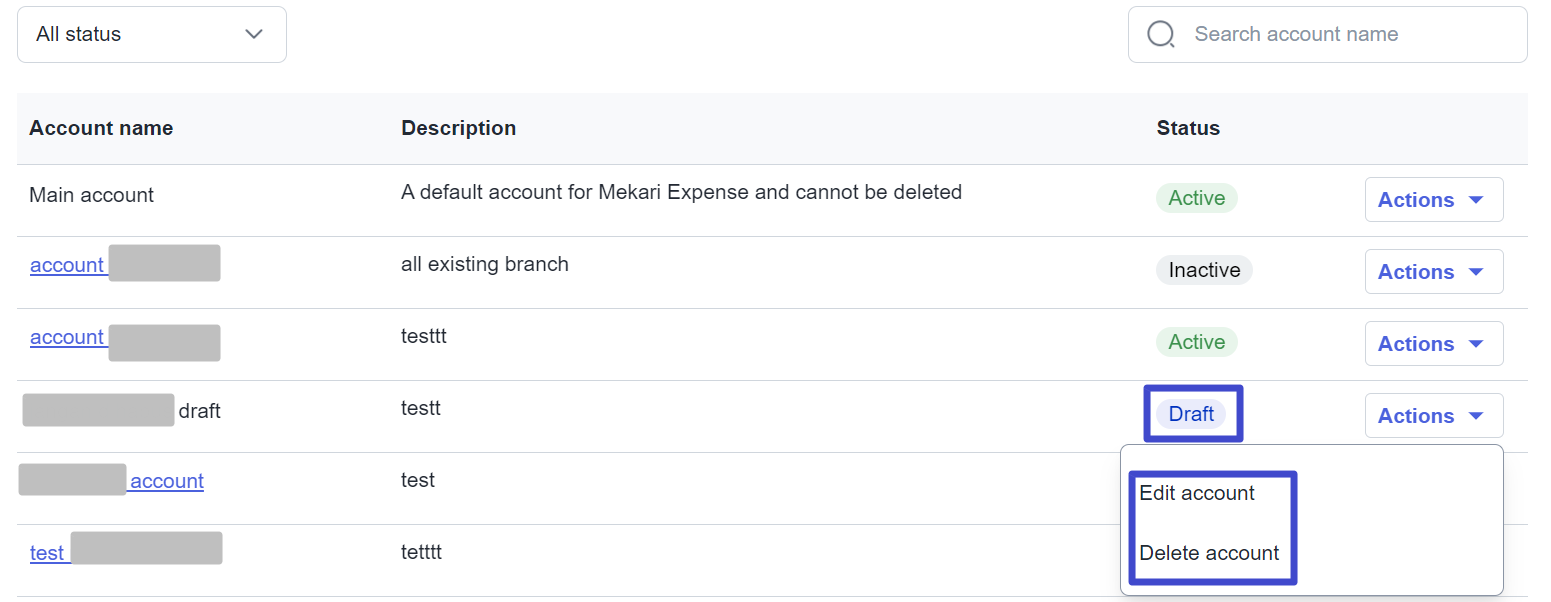Click Active badge in Main account row
Screen dimensions: 1551x602
tap(1196, 198)
